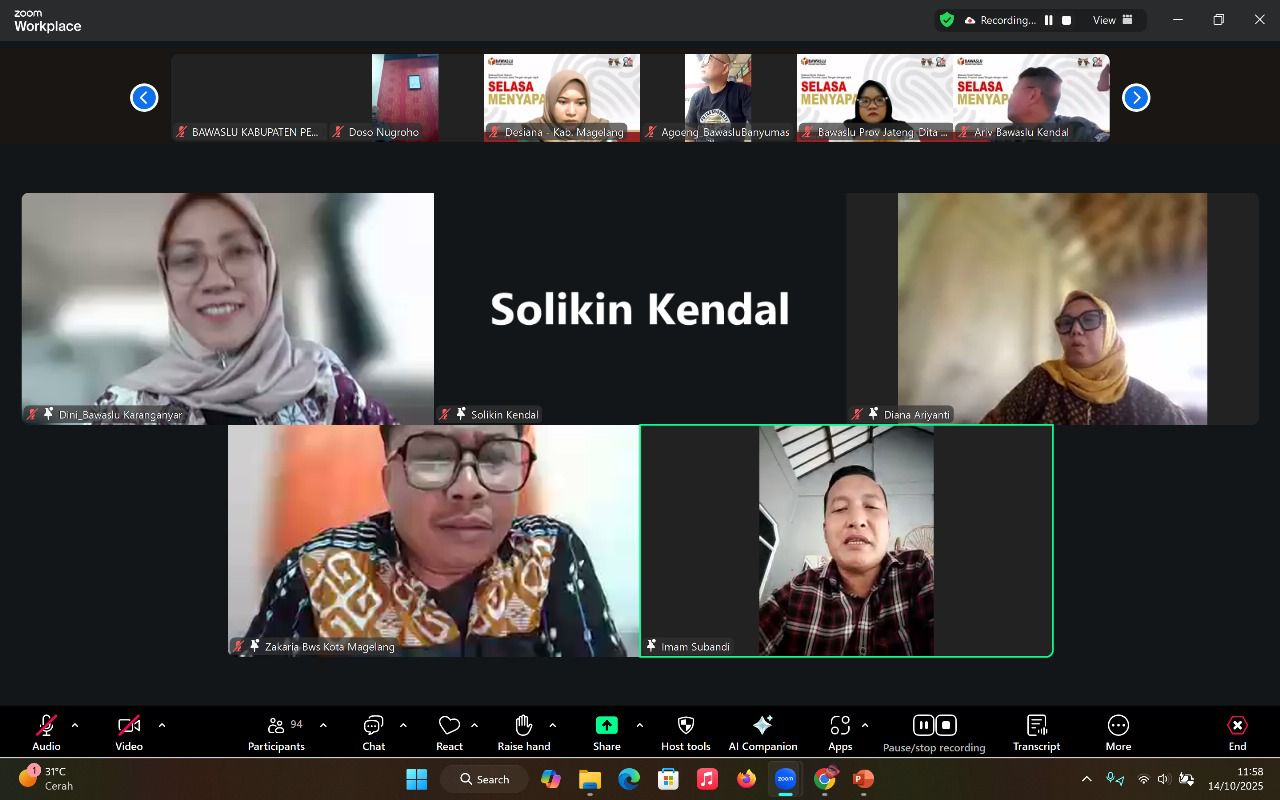Expand the video options chevron
The height and width of the screenshot is (800, 1280).
click(162, 725)
